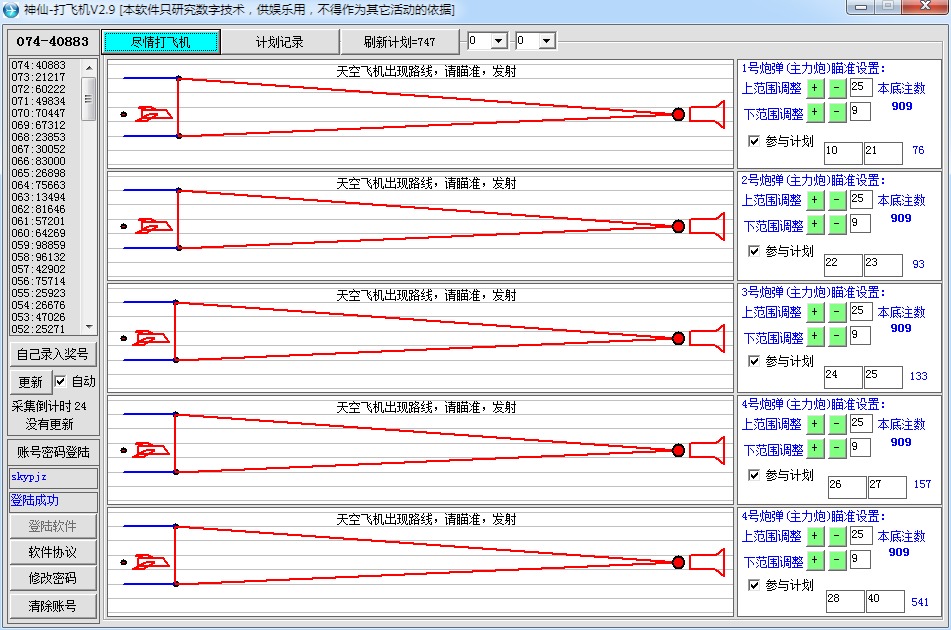Click minus for last cannon lower range
The height and width of the screenshot is (630, 951).
(x=838, y=561)
